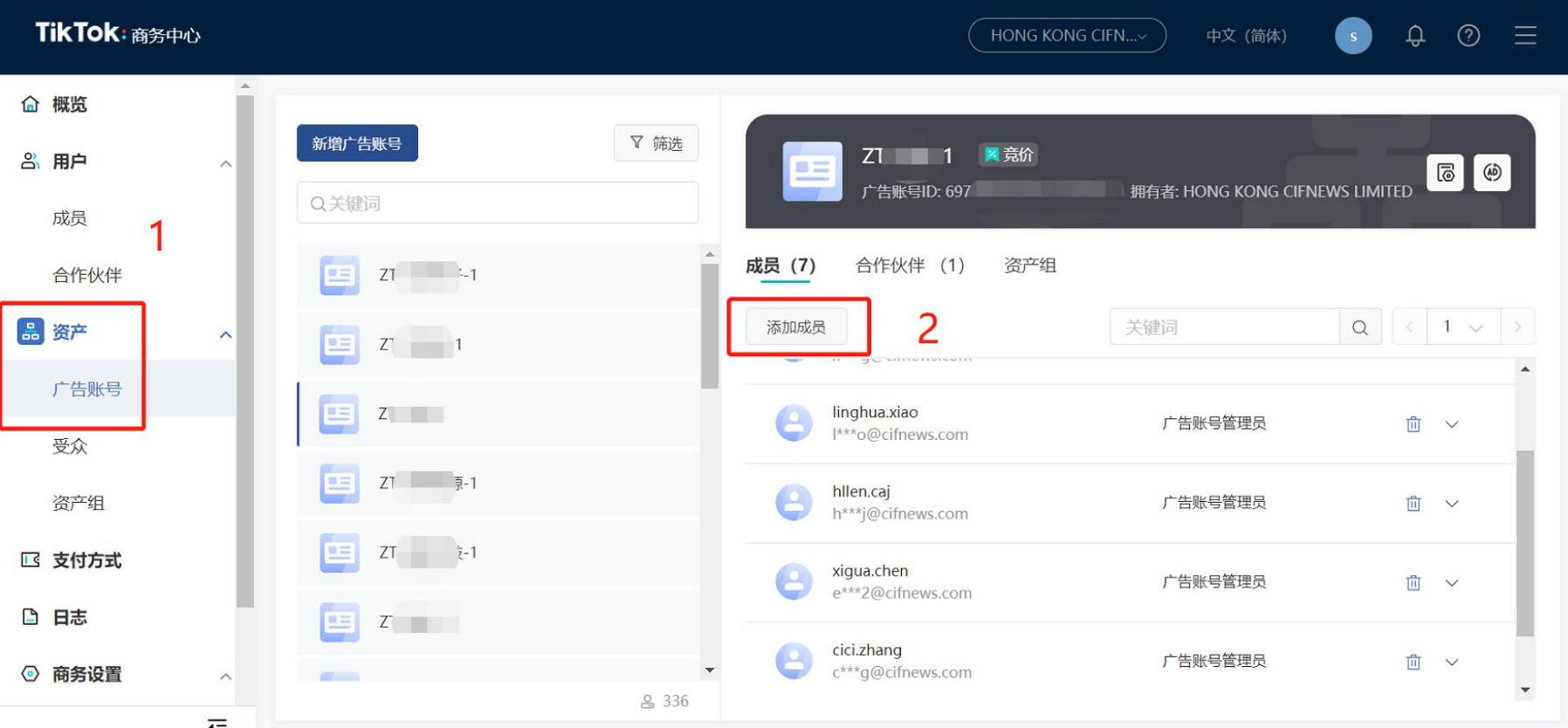This screenshot has height=728, width=1568.
Task: Delete member hllen.caj with the trash icon
Action: 1413,504
